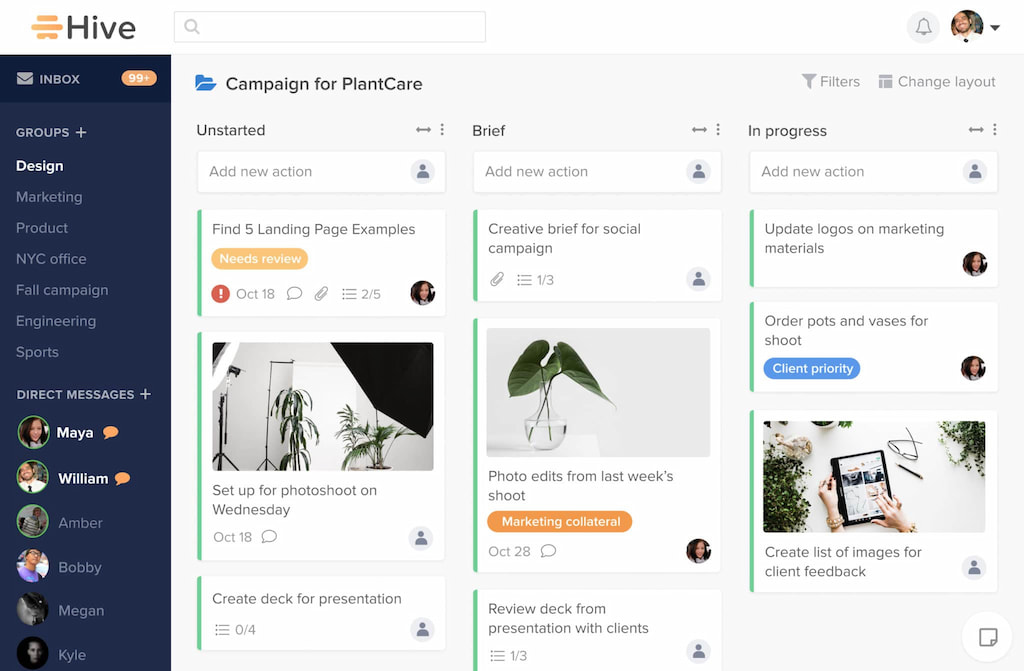Select the Engineering group
This screenshot has width=1024, height=671.
point(56,321)
